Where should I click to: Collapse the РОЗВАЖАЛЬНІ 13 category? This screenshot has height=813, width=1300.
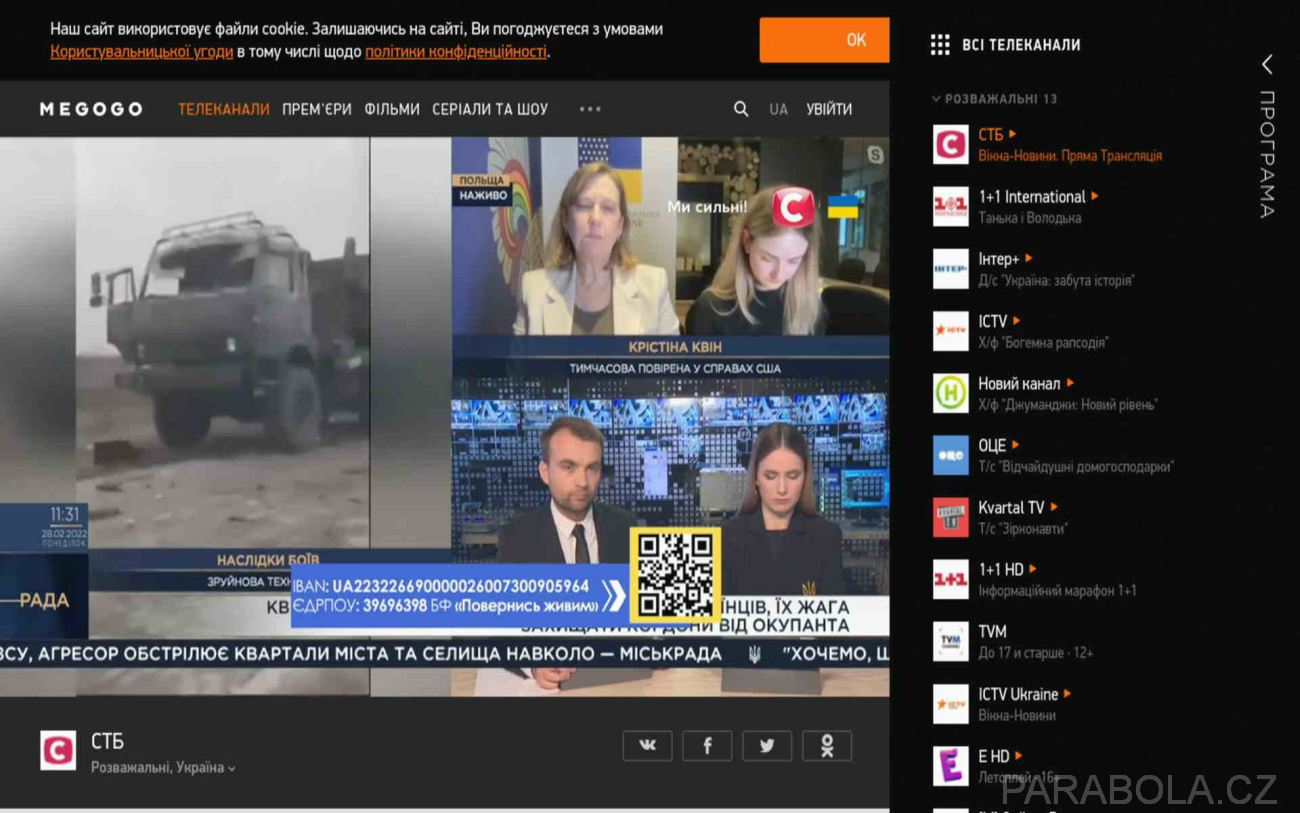coord(994,99)
